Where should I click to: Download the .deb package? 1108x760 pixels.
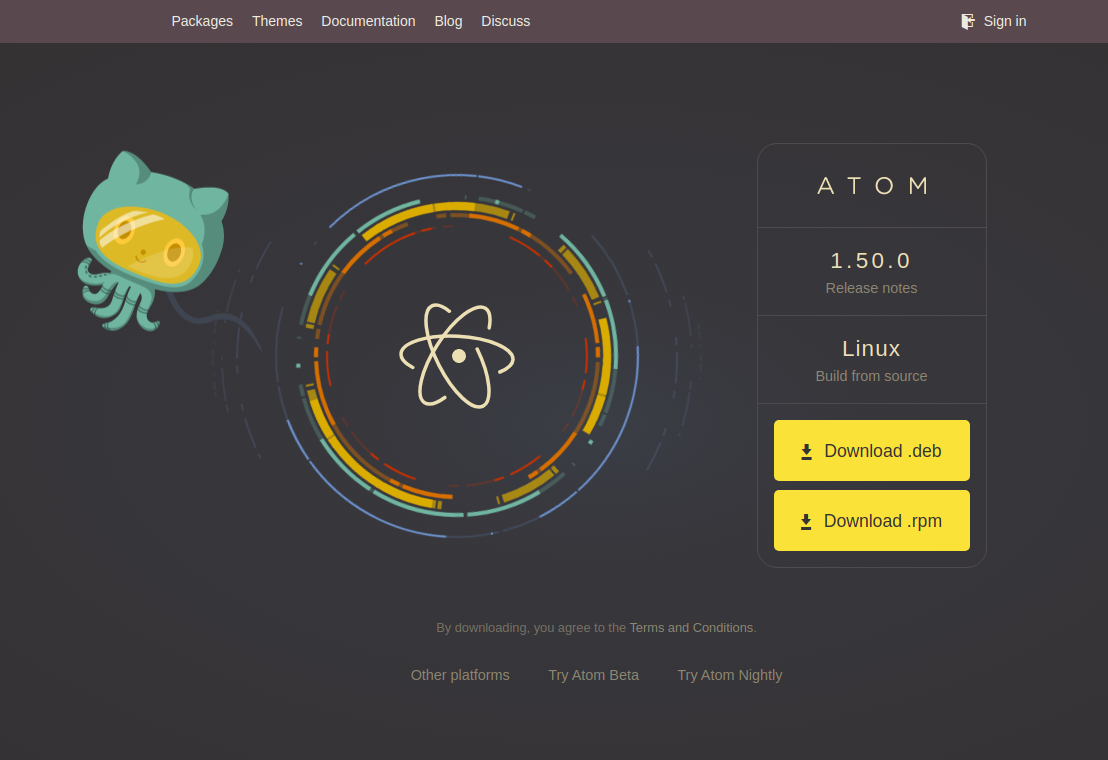pos(871,450)
